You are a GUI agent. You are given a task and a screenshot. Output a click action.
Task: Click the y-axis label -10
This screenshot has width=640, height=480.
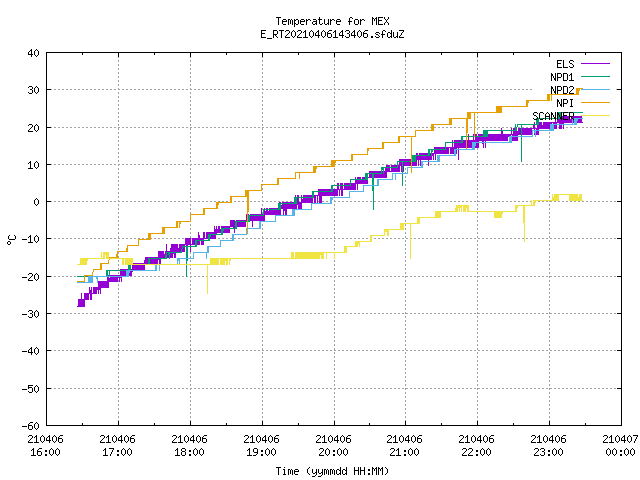tap(31, 239)
